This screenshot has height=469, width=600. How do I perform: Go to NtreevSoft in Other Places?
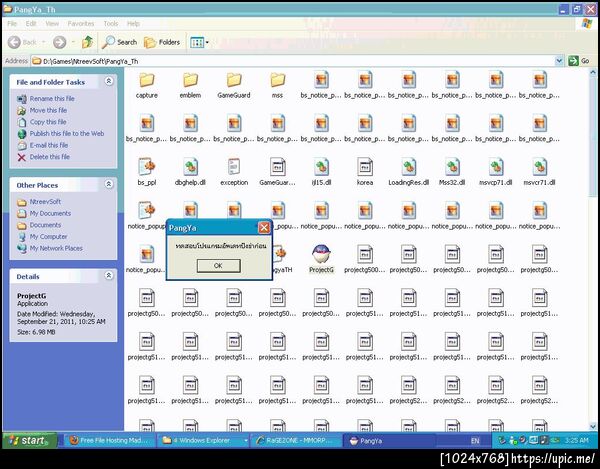point(45,202)
